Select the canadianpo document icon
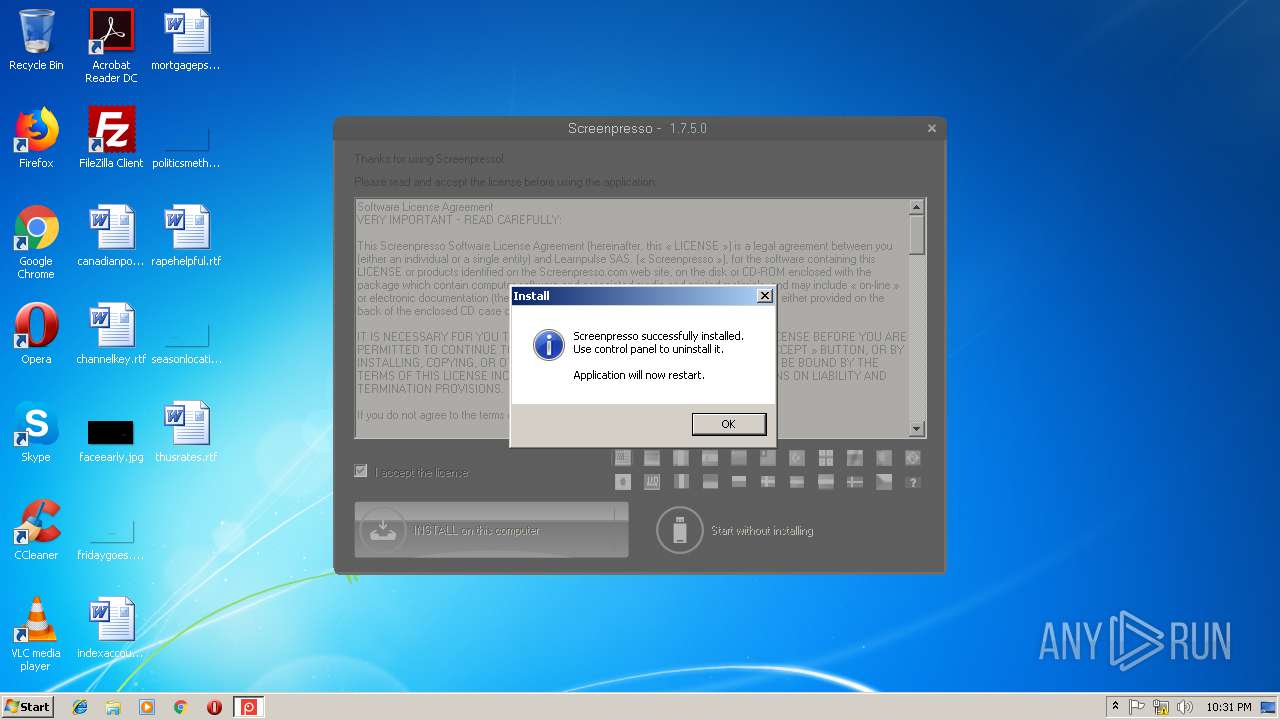The image size is (1280, 720). tap(111, 236)
